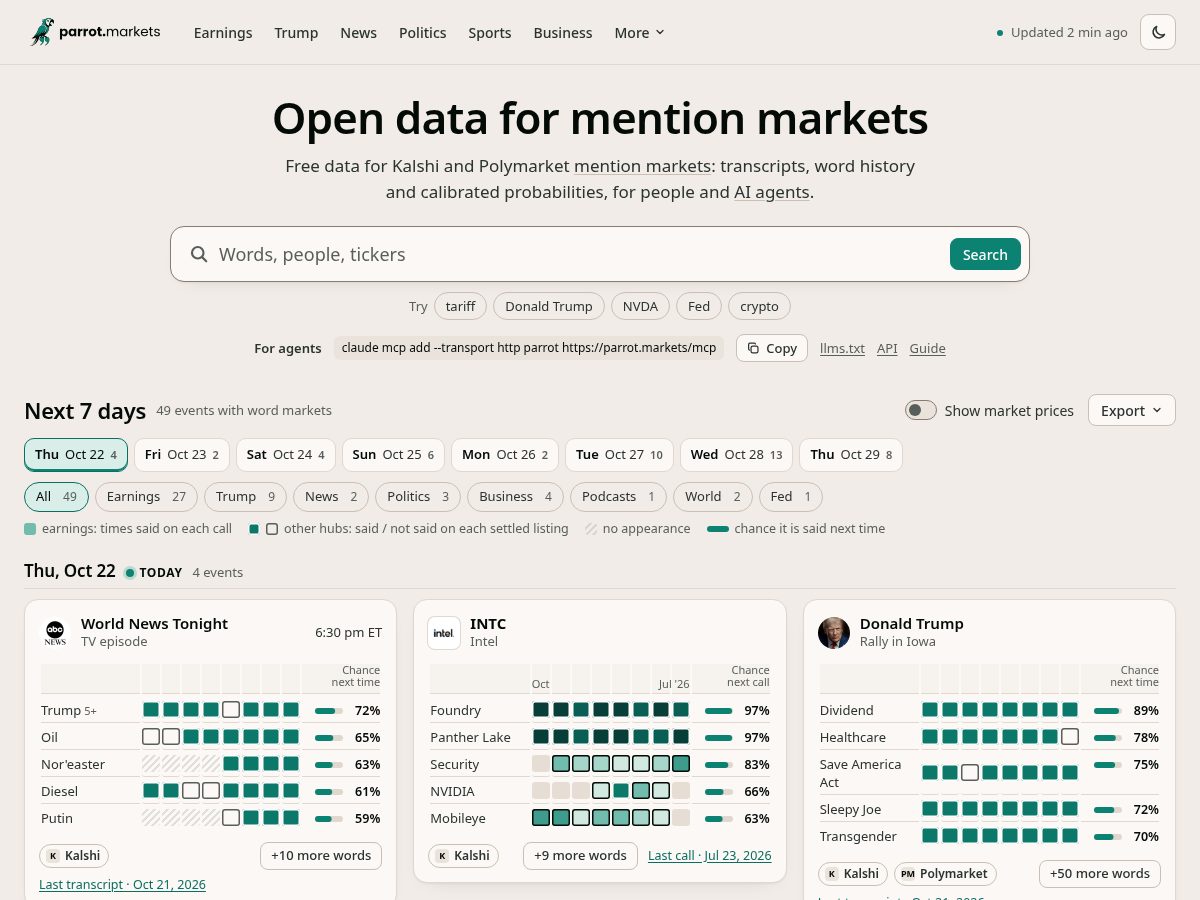The height and width of the screenshot is (900, 1200).
Task: Open Last transcript Oct 21, 2026 link
Action: [x=122, y=885]
